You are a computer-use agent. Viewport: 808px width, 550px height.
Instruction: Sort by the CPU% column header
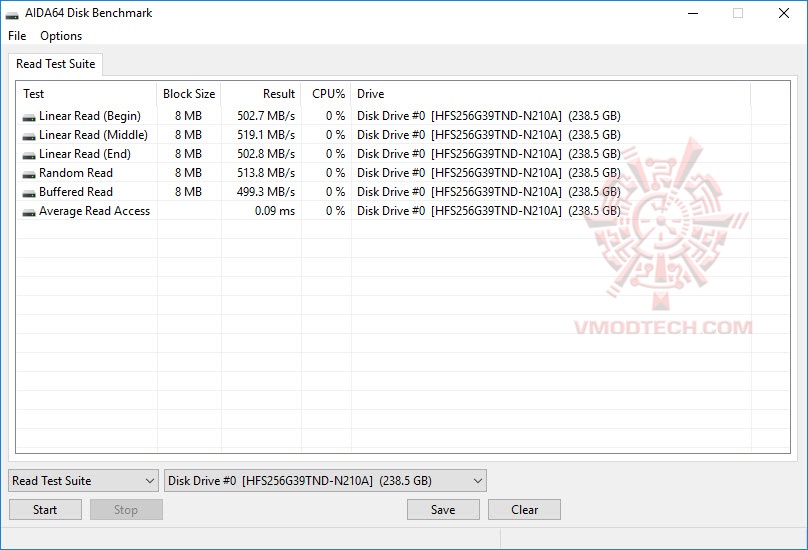[x=326, y=94]
